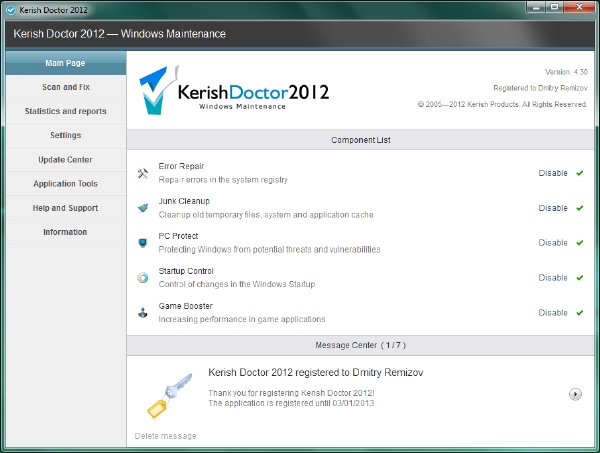Open the Information section
Screen dimensions: 600x453
(x=66, y=232)
